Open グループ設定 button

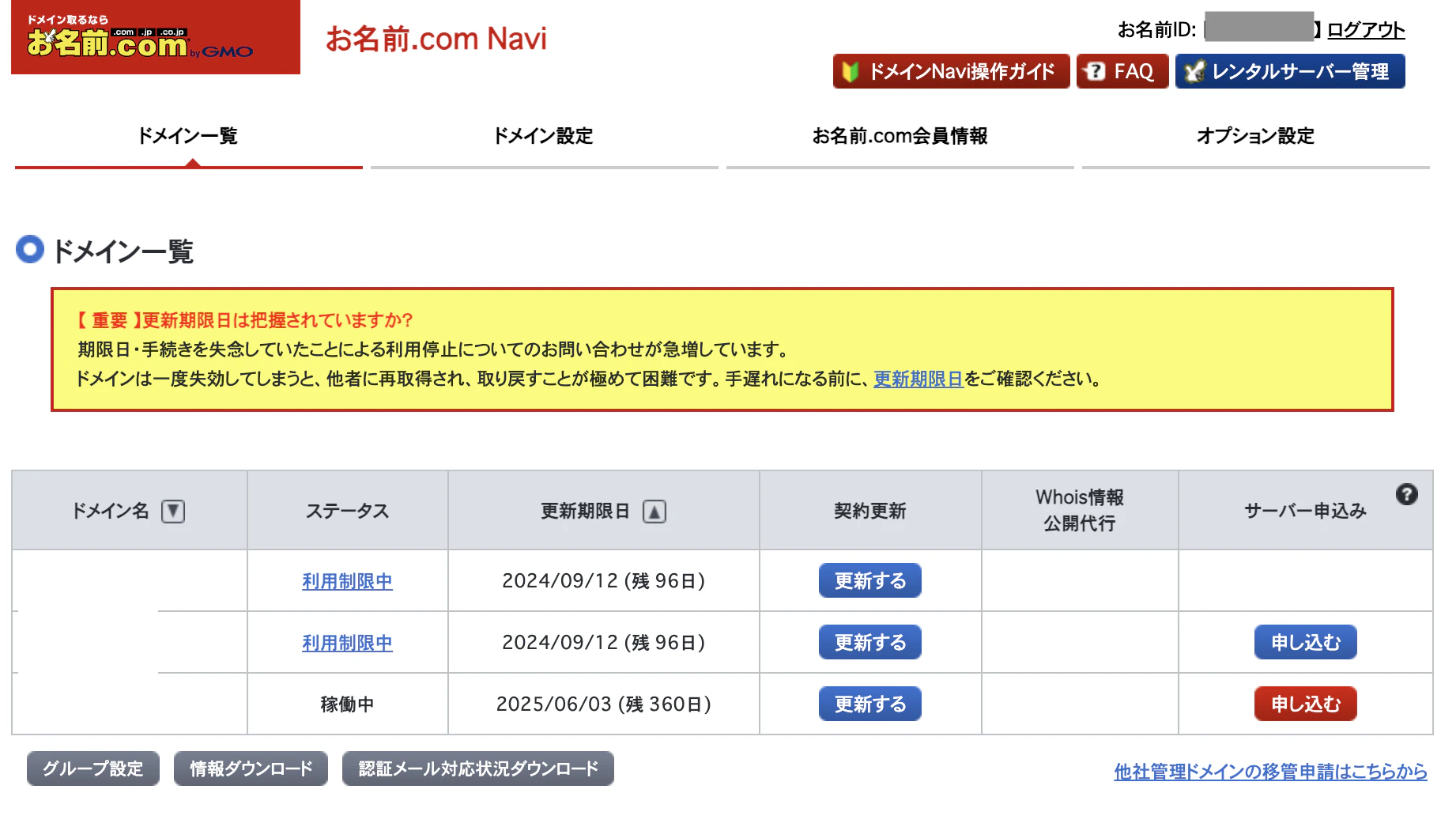93,768
